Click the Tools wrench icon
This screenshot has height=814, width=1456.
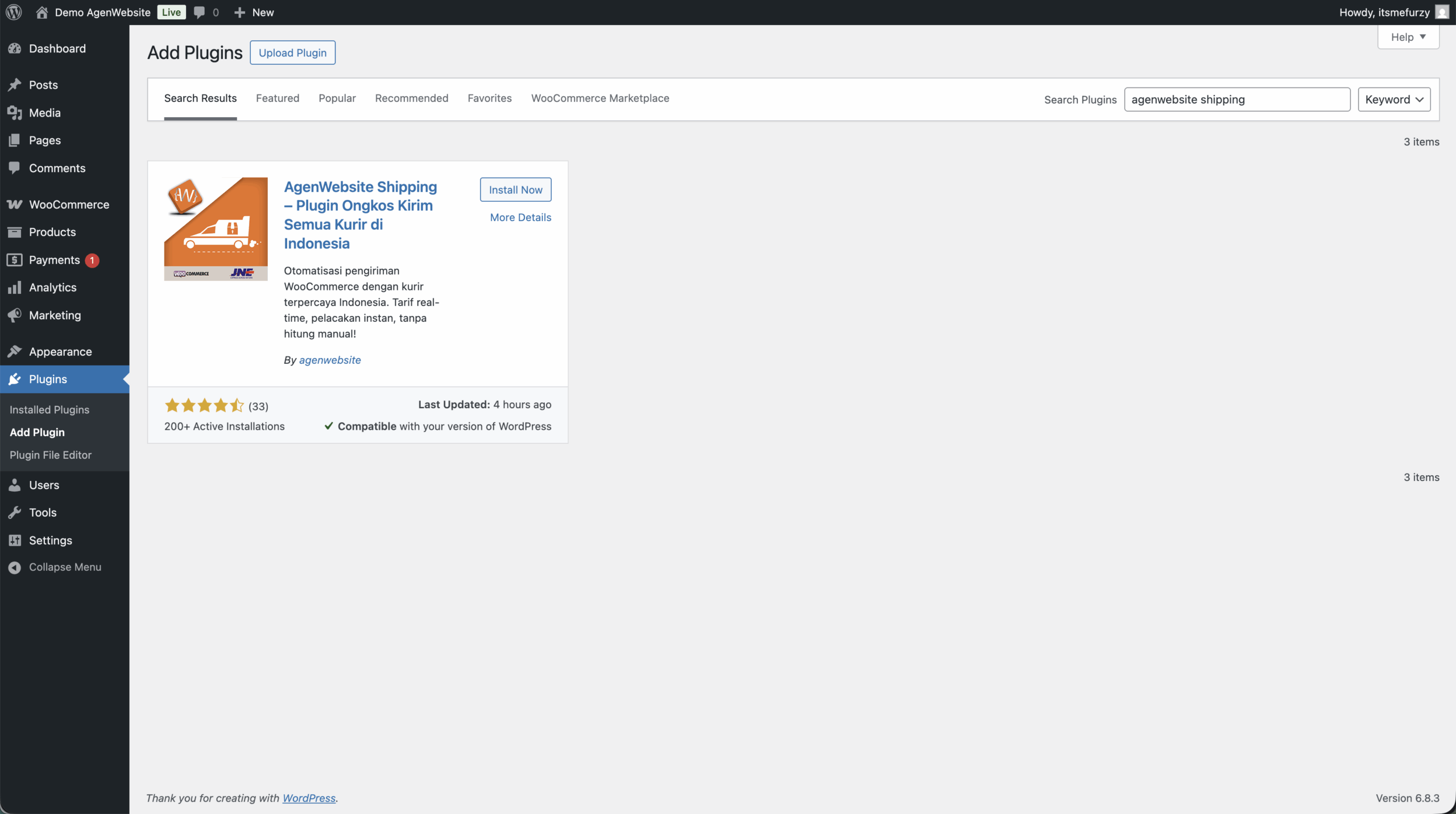point(15,513)
